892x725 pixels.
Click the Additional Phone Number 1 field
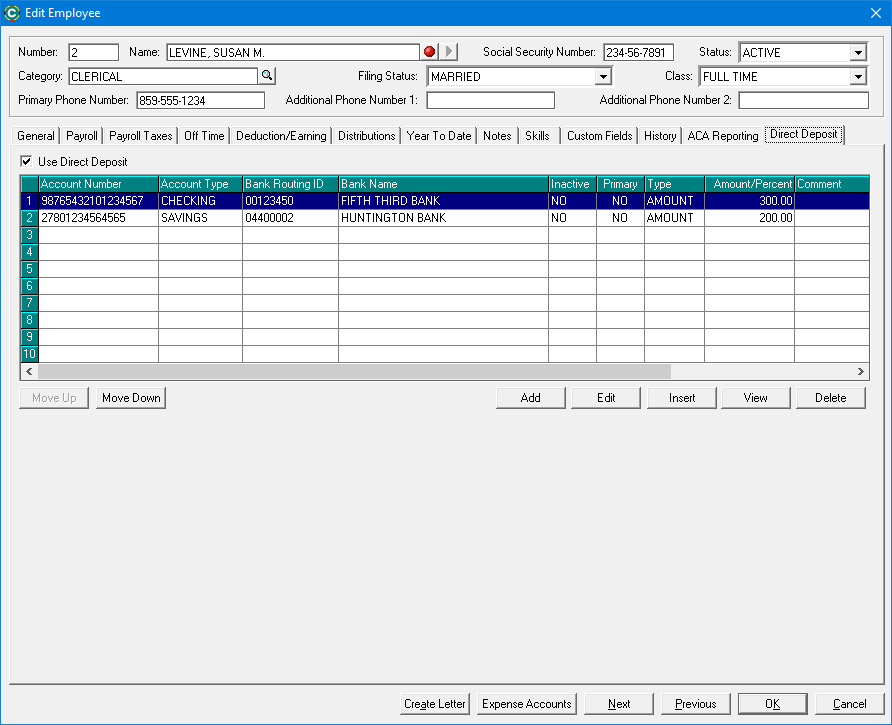[x=490, y=101]
